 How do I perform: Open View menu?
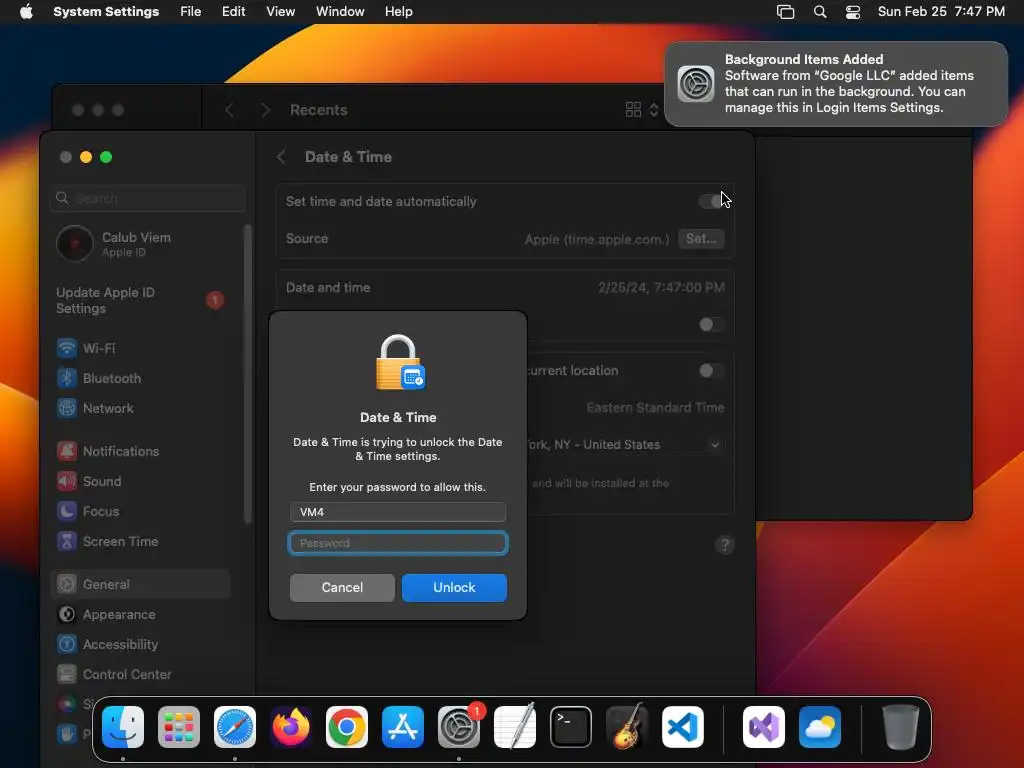(280, 12)
